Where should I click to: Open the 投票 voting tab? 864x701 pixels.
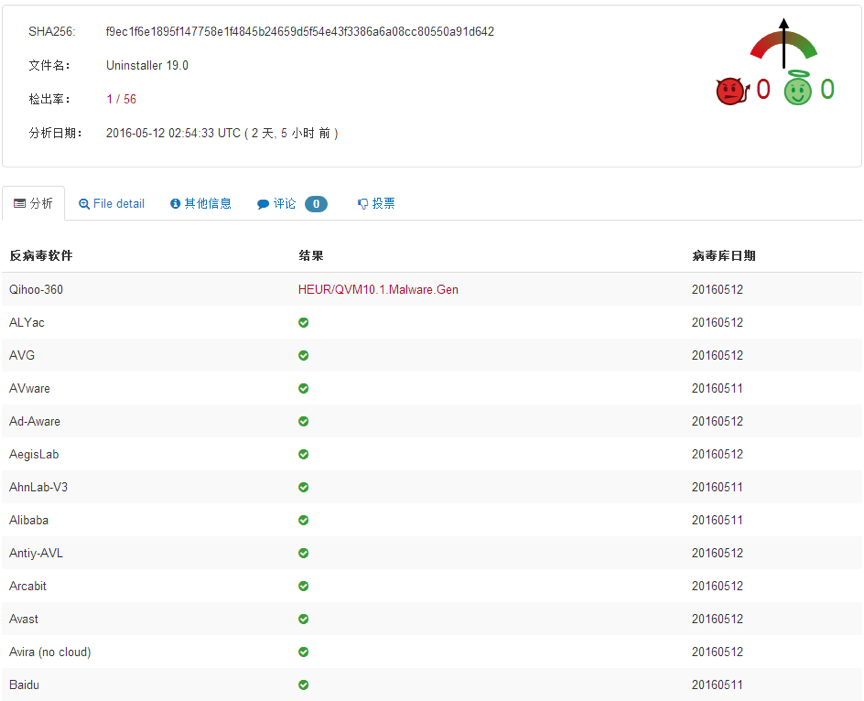[376, 203]
